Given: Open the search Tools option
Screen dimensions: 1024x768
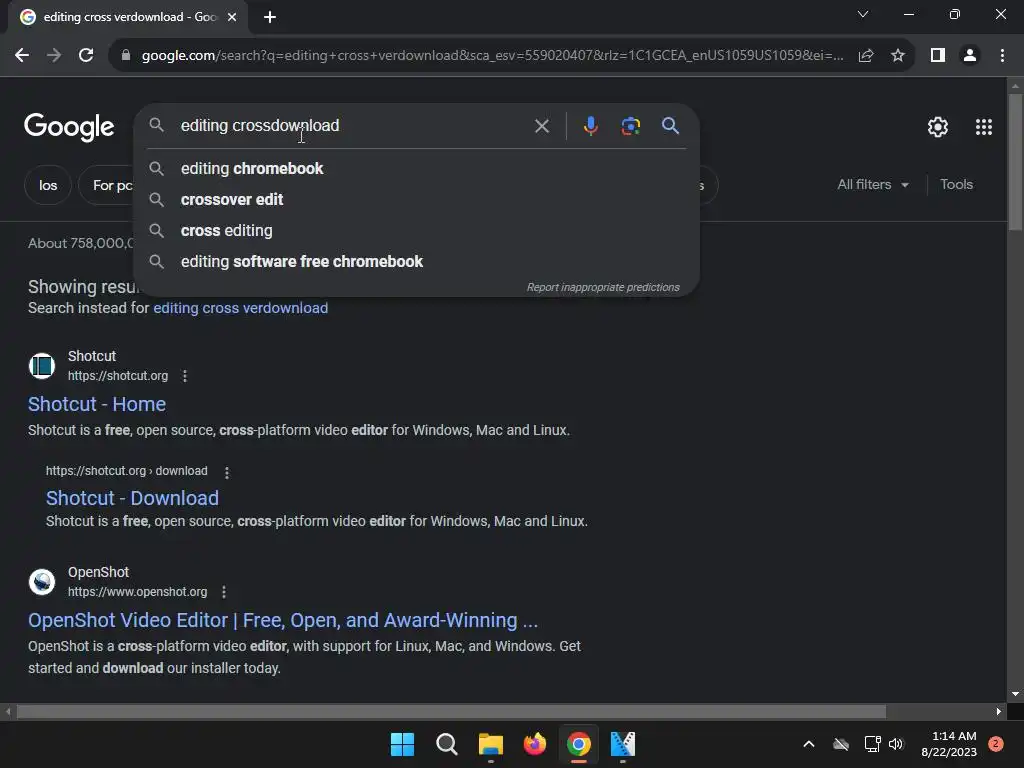Looking at the screenshot, I should (956, 184).
